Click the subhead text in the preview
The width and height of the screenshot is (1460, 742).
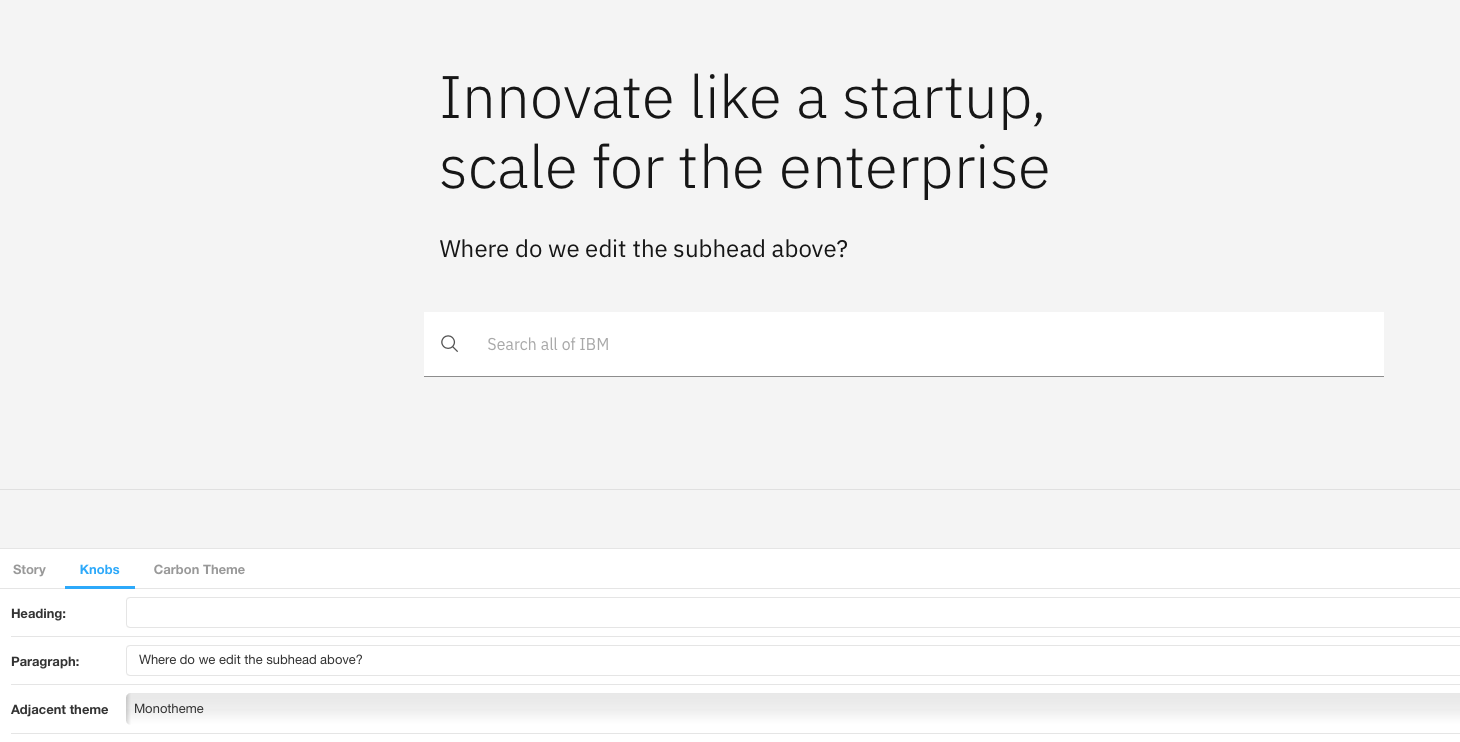click(x=643, y=248)
